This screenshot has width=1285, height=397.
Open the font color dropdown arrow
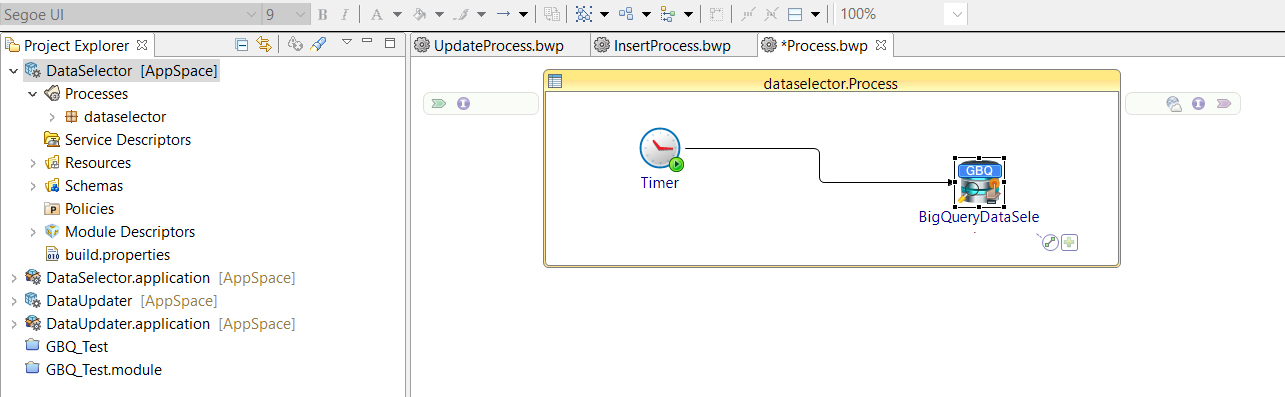coord(397,15)
